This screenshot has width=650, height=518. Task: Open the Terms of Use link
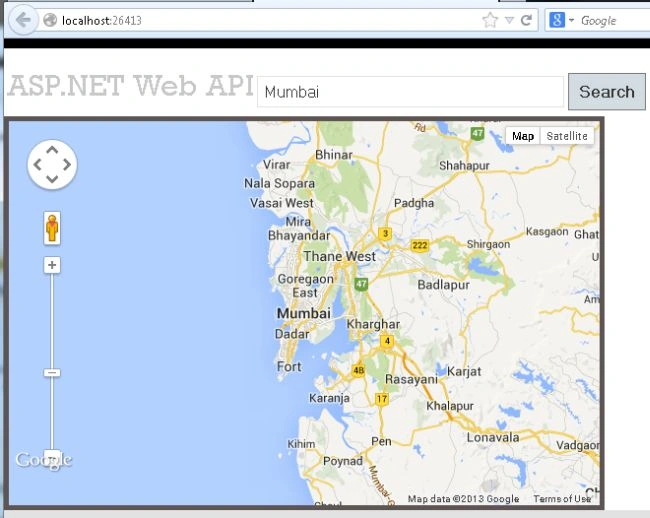click(562, 499)
